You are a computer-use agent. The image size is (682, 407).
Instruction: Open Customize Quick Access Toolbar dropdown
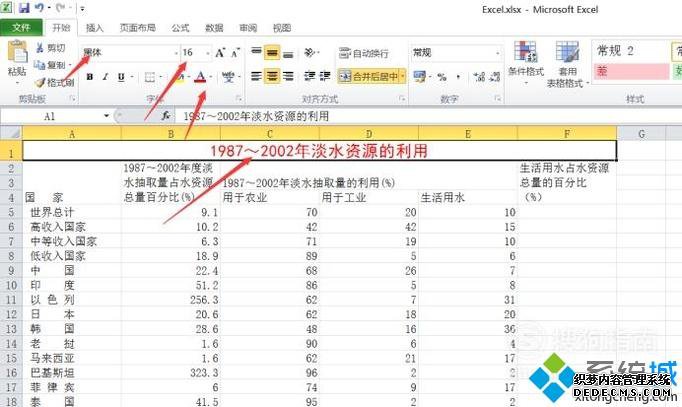point(83,8)
